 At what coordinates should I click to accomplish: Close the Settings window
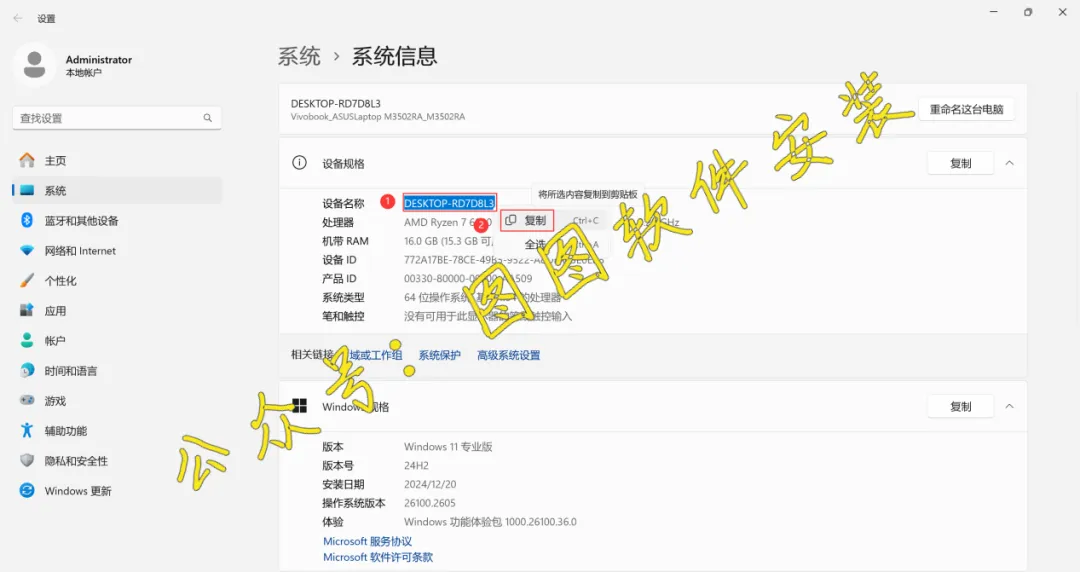point(1062,12)
